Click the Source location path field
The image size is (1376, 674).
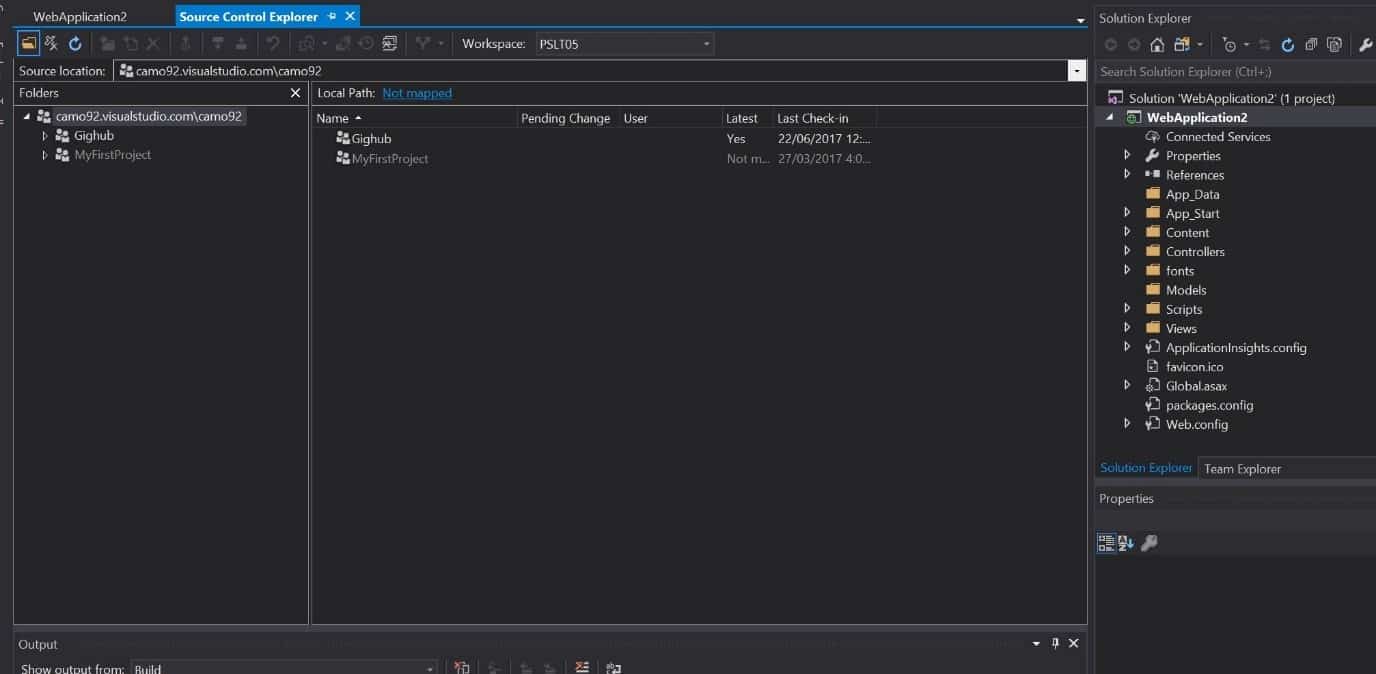click(x=591, y=71)
